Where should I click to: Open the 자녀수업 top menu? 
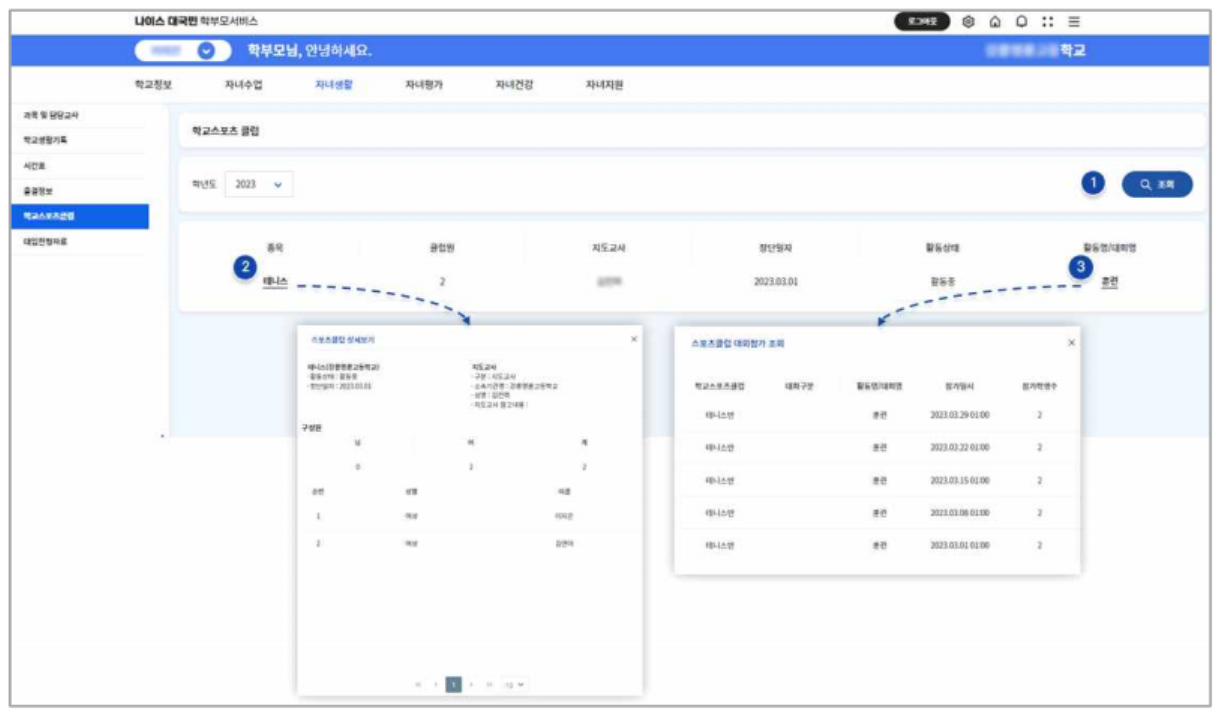pos(243,85)
